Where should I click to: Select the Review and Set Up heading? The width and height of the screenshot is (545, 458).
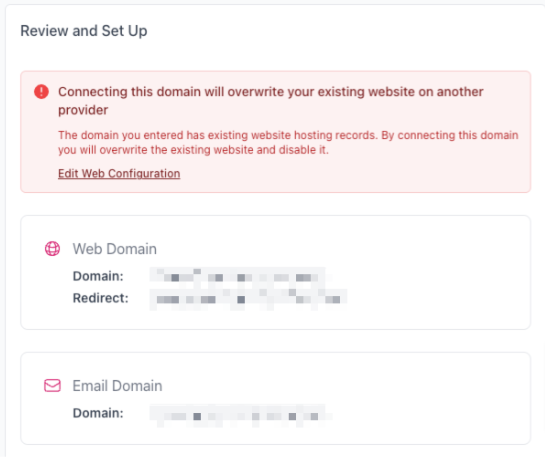tap(84, 31)
